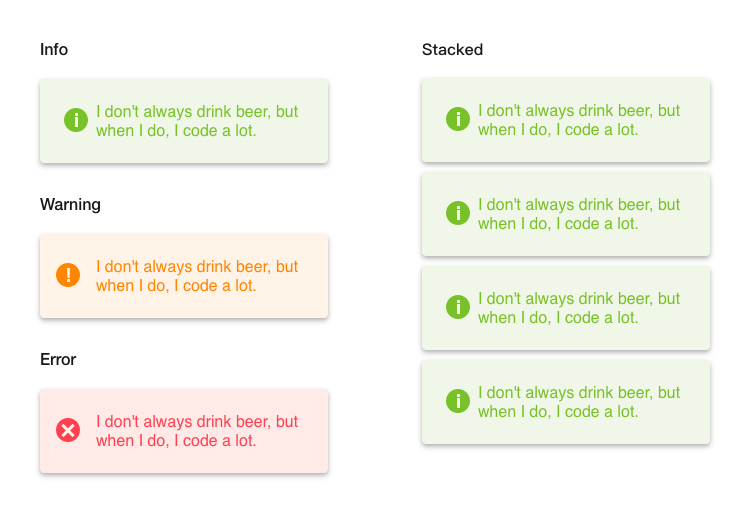This screenshot has height=528, width=750.
Task: Click the orange exclamation warning icon
Action: (x=68, y=275)
